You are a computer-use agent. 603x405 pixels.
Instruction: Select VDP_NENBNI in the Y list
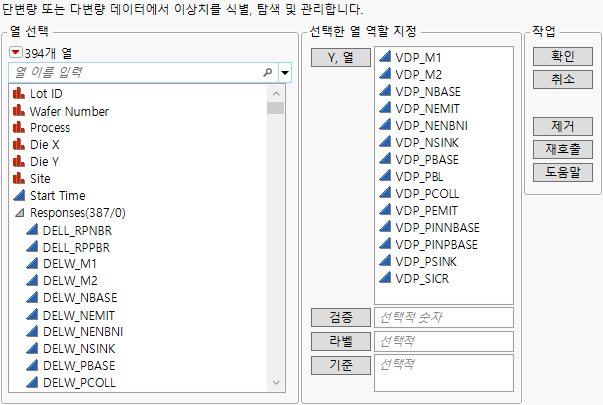pyautogui.click(x=431, y=125)
